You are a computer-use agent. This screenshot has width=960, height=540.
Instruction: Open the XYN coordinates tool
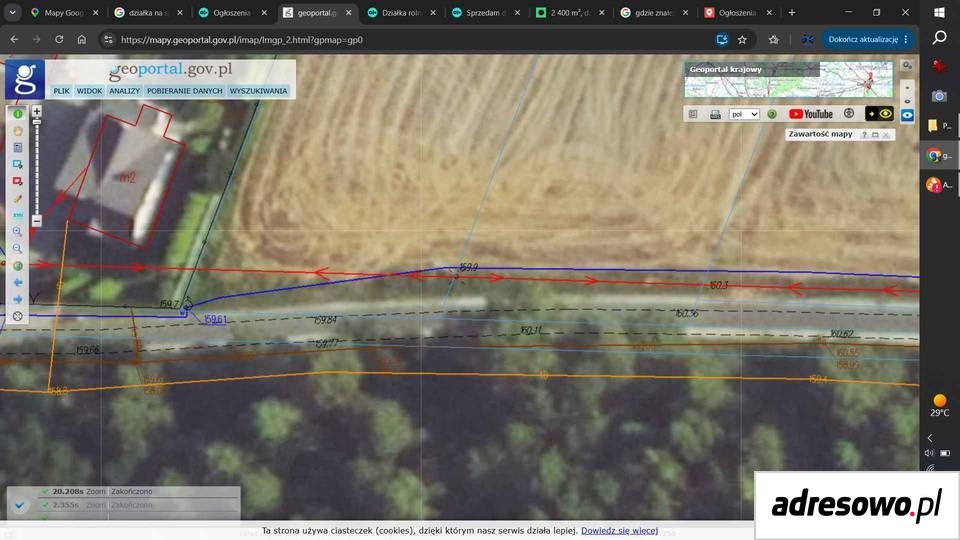point(18,215)
